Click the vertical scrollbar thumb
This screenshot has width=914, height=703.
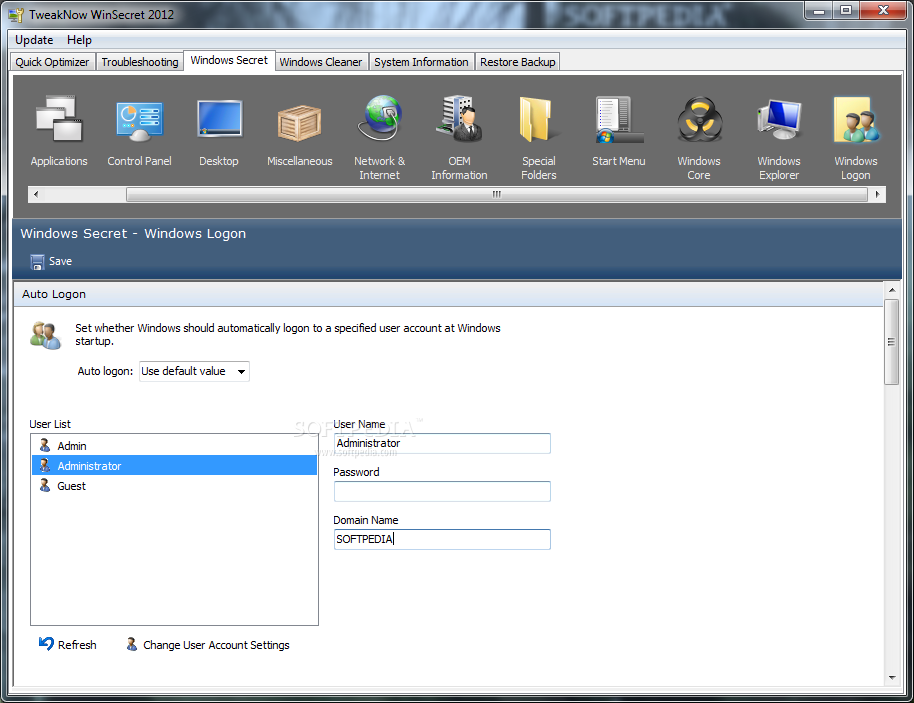coord(892,342)
